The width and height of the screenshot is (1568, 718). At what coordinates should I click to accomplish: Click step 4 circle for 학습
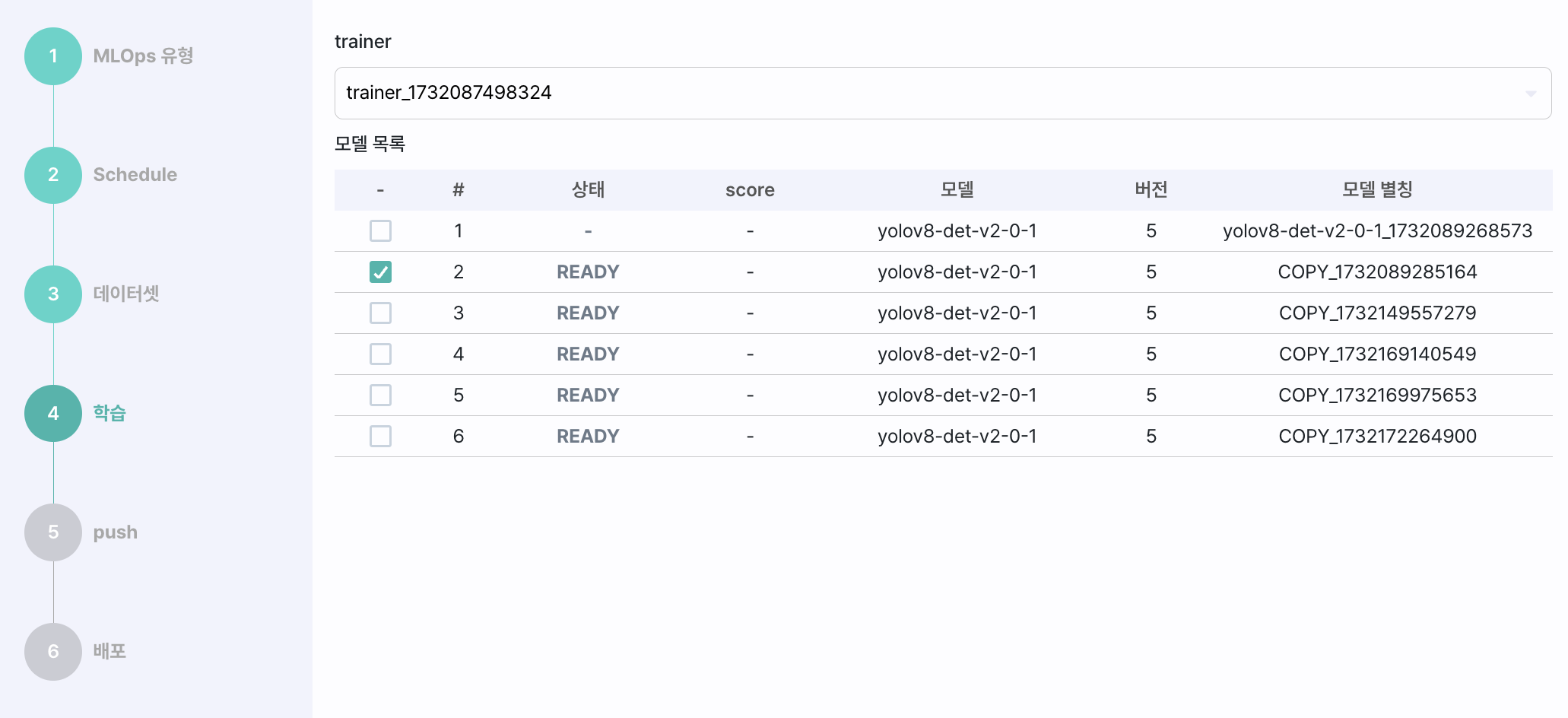pos(53,413)
